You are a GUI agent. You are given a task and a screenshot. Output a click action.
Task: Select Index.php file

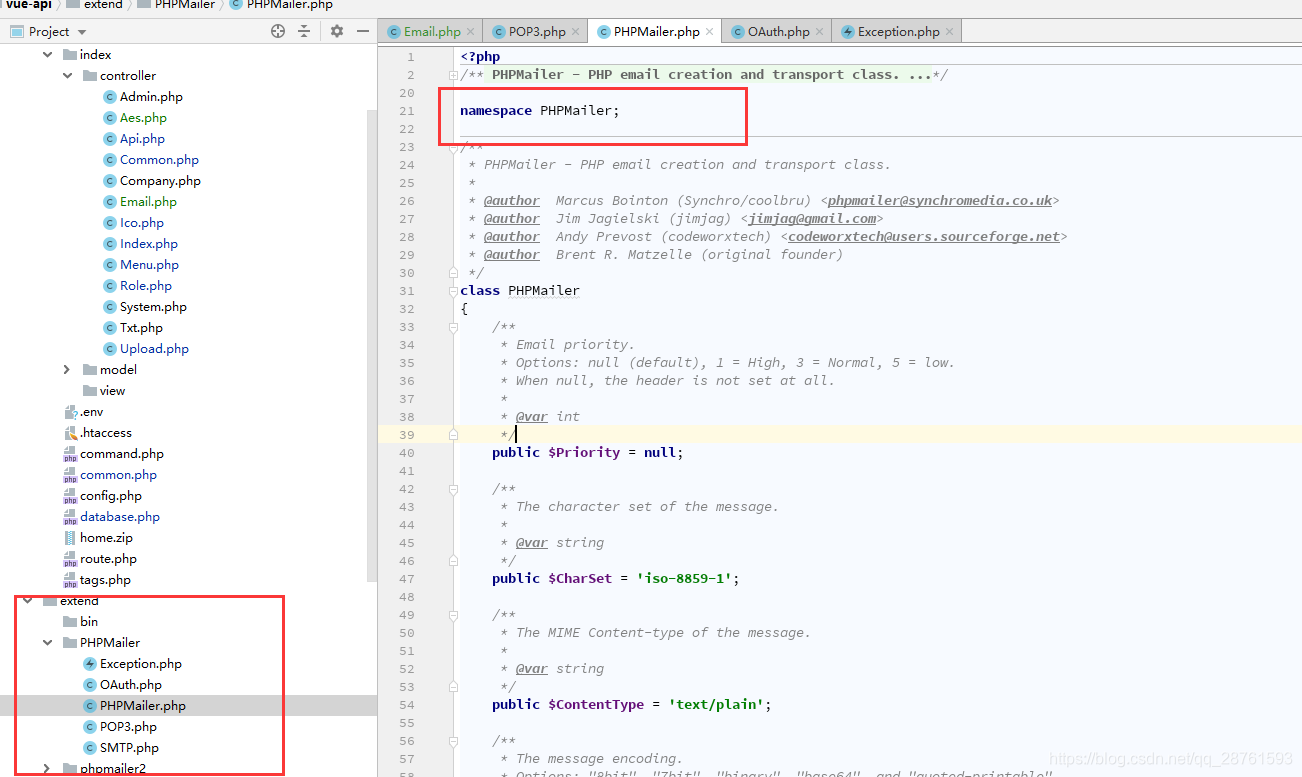[x=141, y=244]
